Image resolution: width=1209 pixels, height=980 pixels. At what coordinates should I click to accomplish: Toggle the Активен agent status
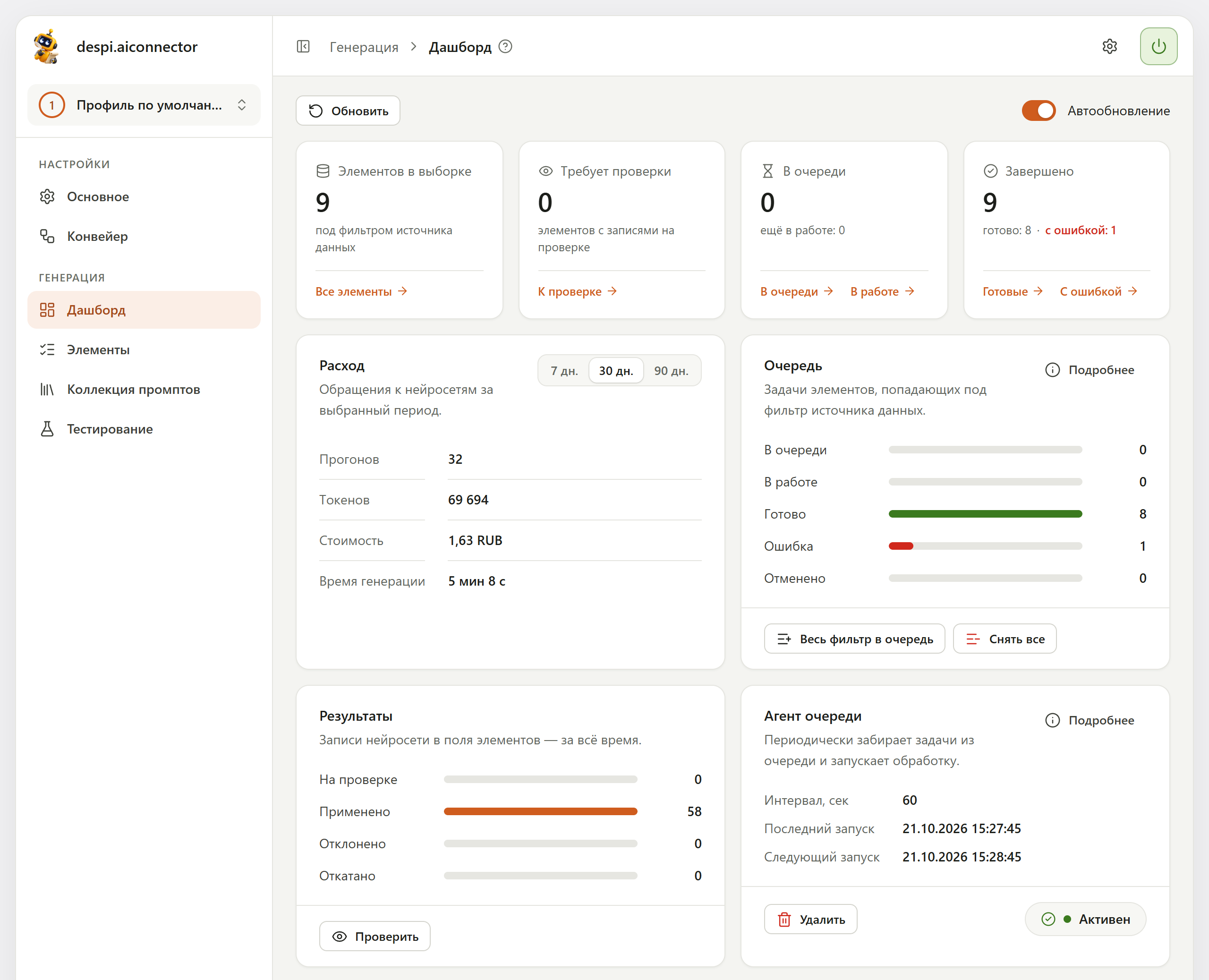pyautogui.click(x=1085, y=920)
